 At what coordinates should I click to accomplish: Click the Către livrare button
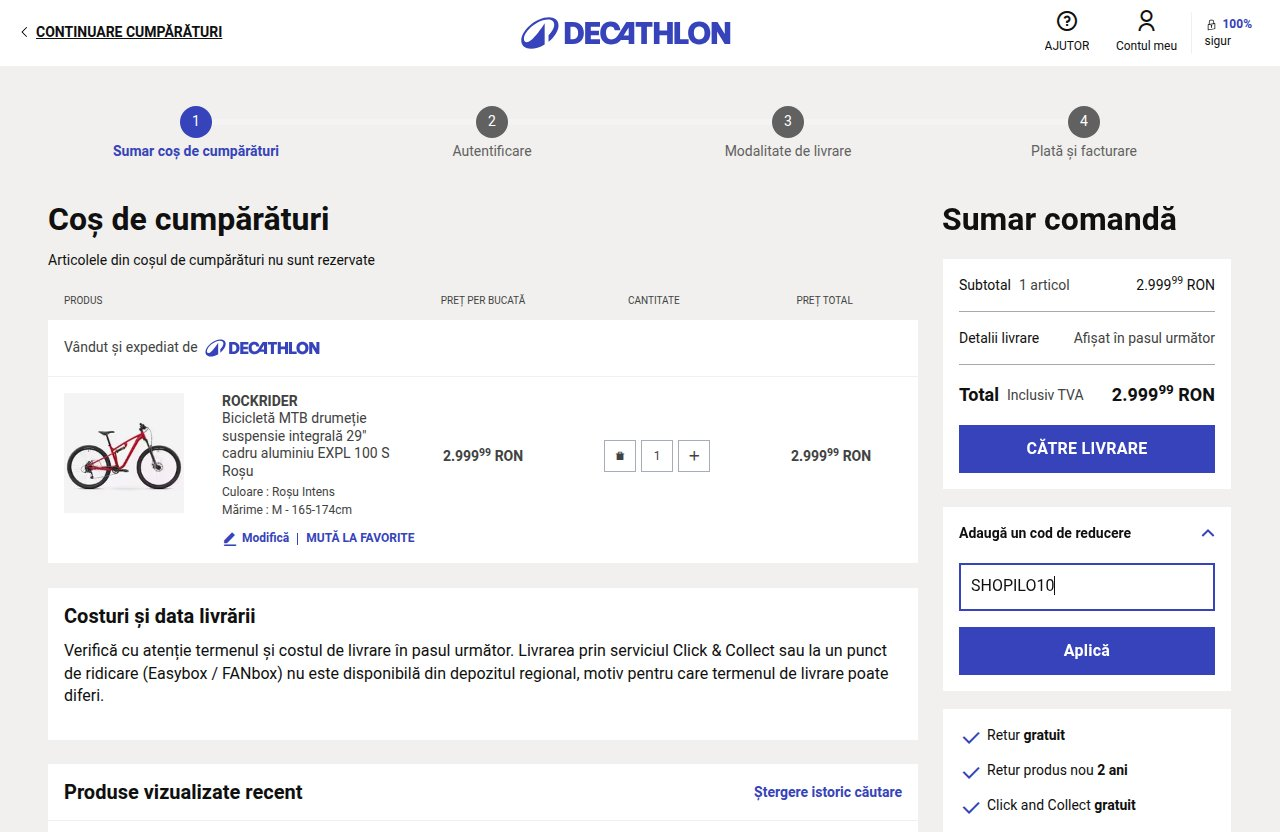click(1087, 449)
